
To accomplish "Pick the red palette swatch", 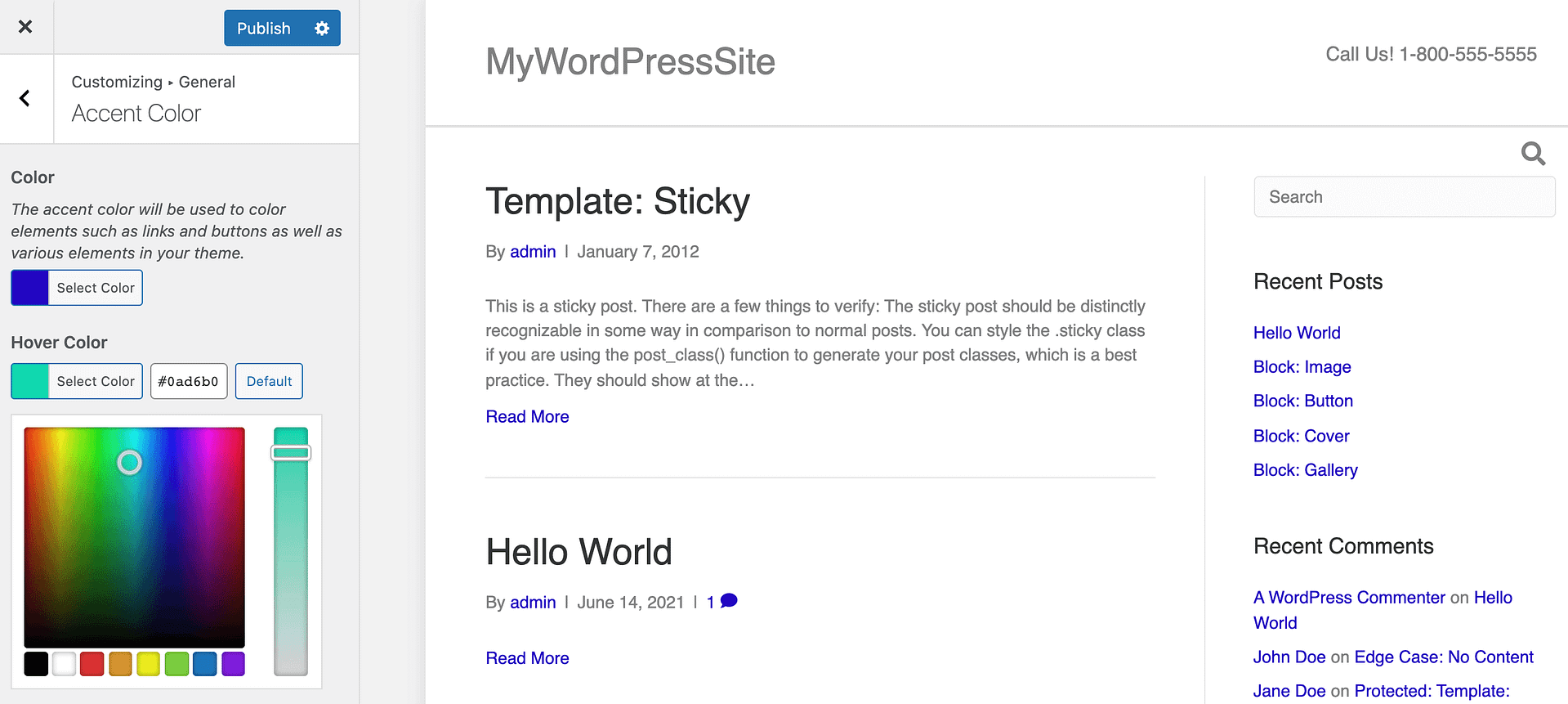I will pos(92,664).
